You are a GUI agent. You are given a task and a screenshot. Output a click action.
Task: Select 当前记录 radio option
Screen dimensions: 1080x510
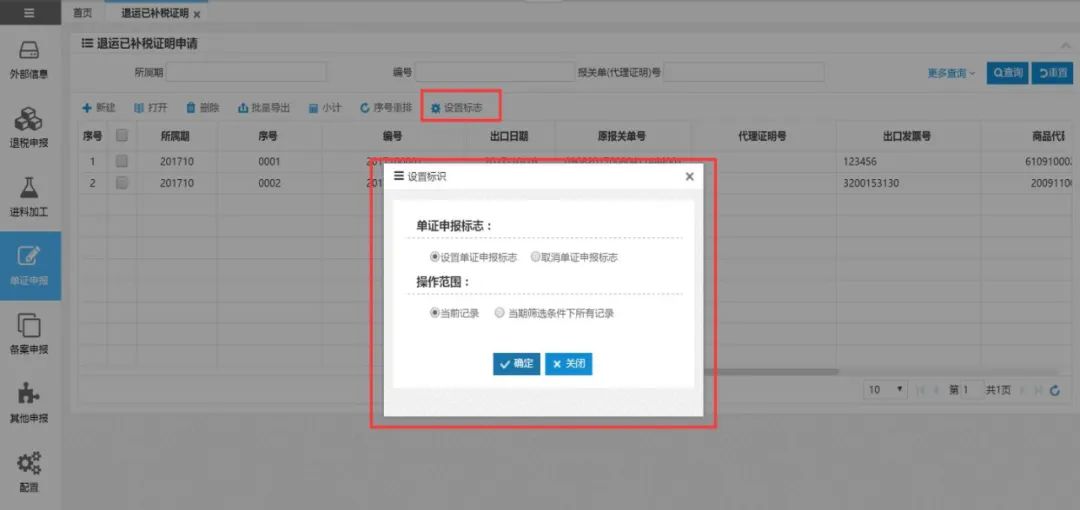coord(435,313)
